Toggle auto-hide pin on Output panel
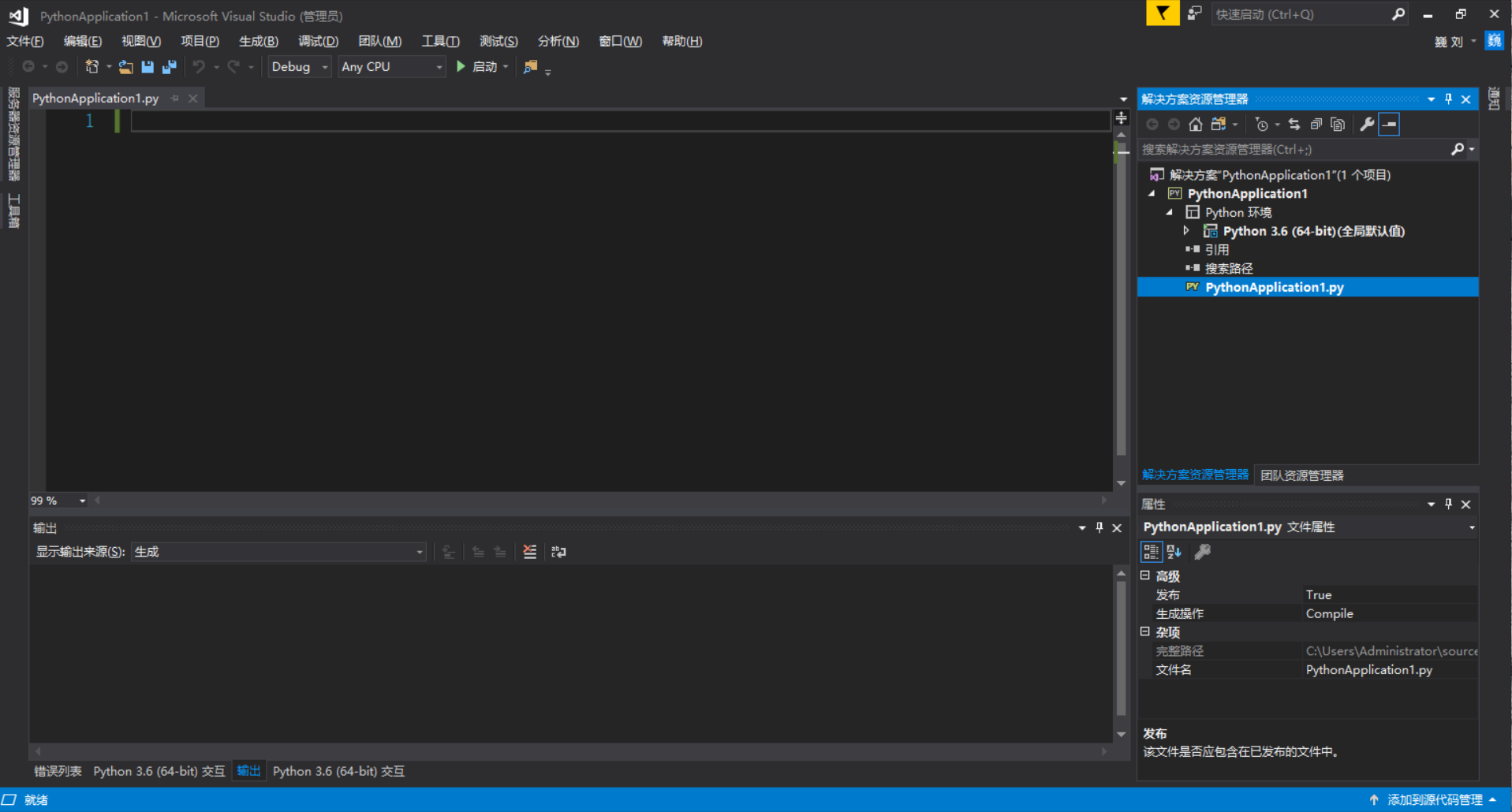This screenshot has width=1512, height=812. [x=1099, y=527]
